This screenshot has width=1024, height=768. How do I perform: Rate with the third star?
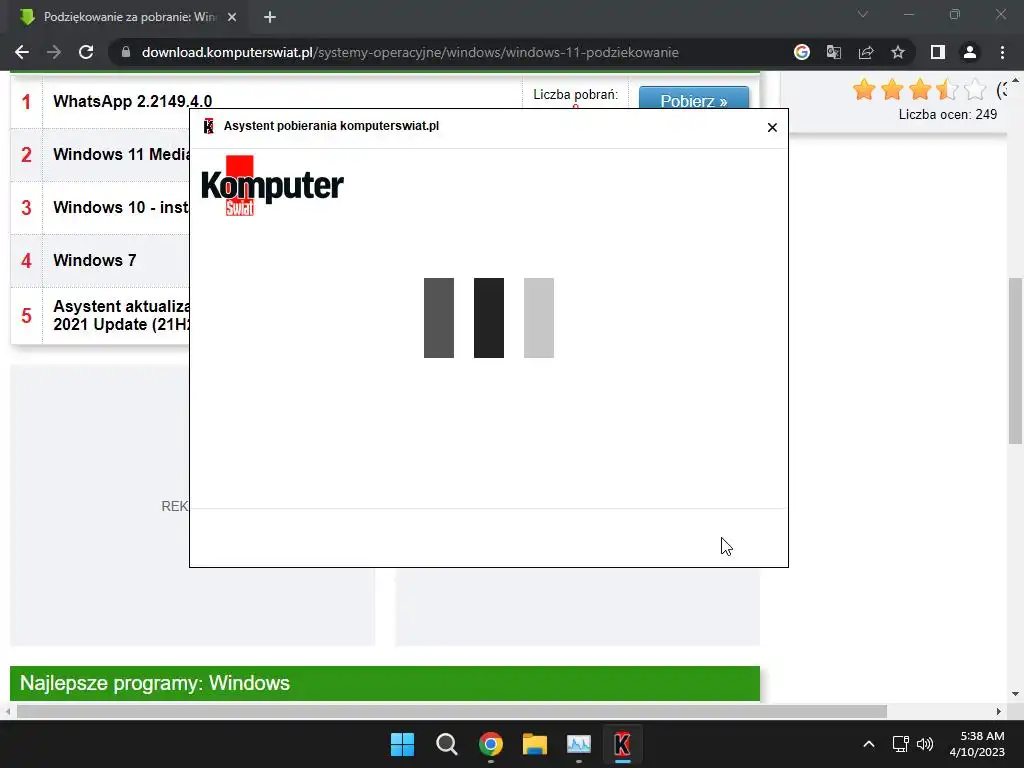click(920, 89)
